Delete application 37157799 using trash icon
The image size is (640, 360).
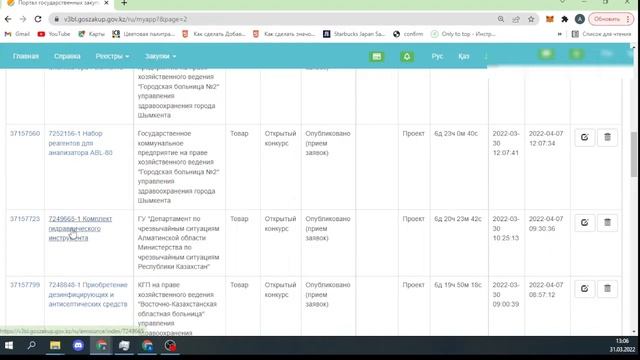pyautogui.click(x=607, y=289)
